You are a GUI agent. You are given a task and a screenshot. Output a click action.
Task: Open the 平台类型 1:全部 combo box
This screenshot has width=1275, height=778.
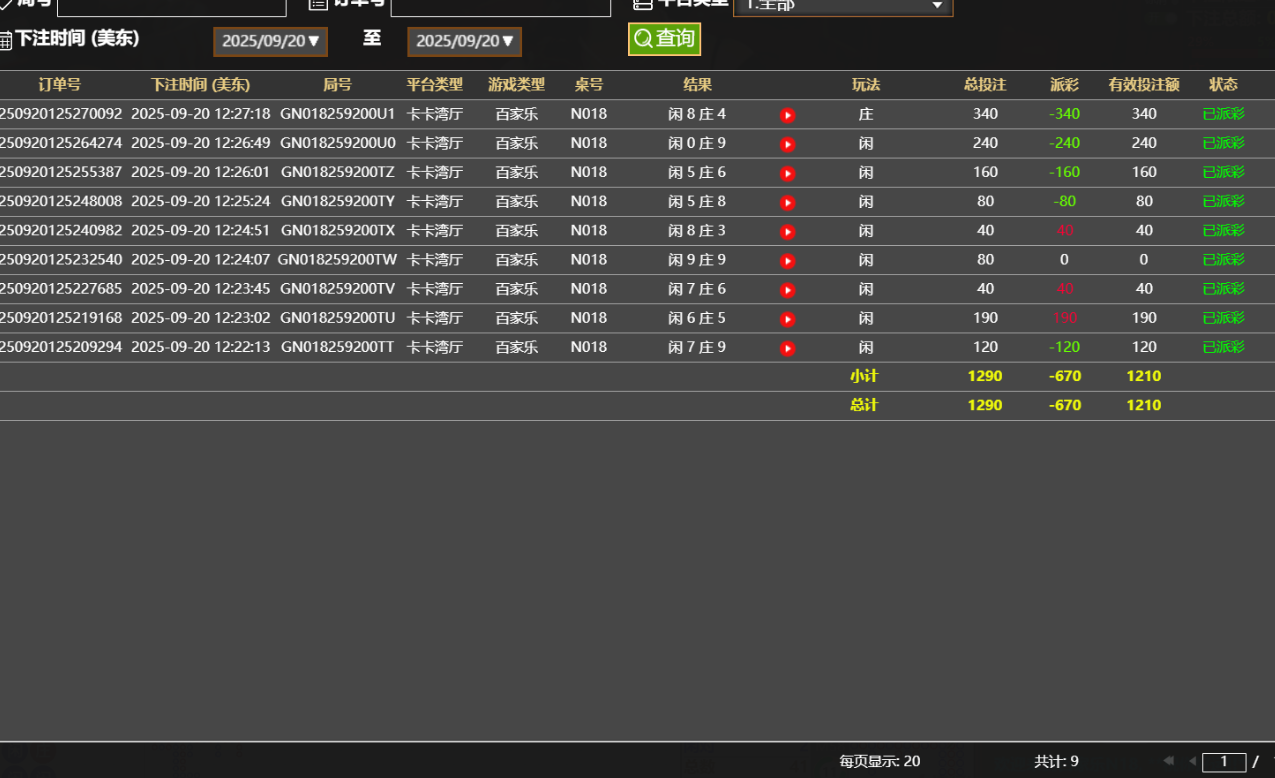(x=843, y=7)
